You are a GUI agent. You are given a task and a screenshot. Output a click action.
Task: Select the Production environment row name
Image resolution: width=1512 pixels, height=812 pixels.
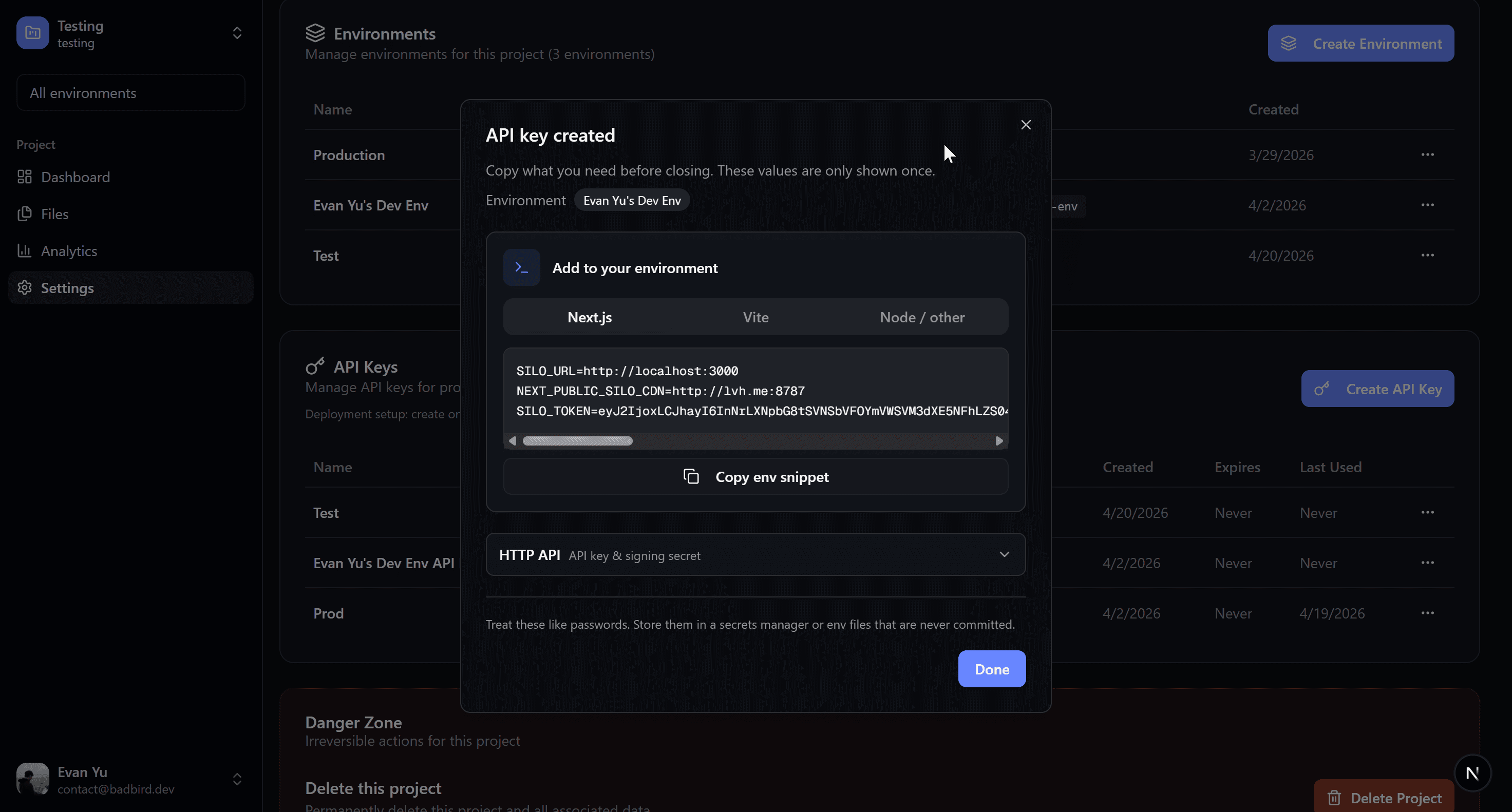[x=349, y=155]
